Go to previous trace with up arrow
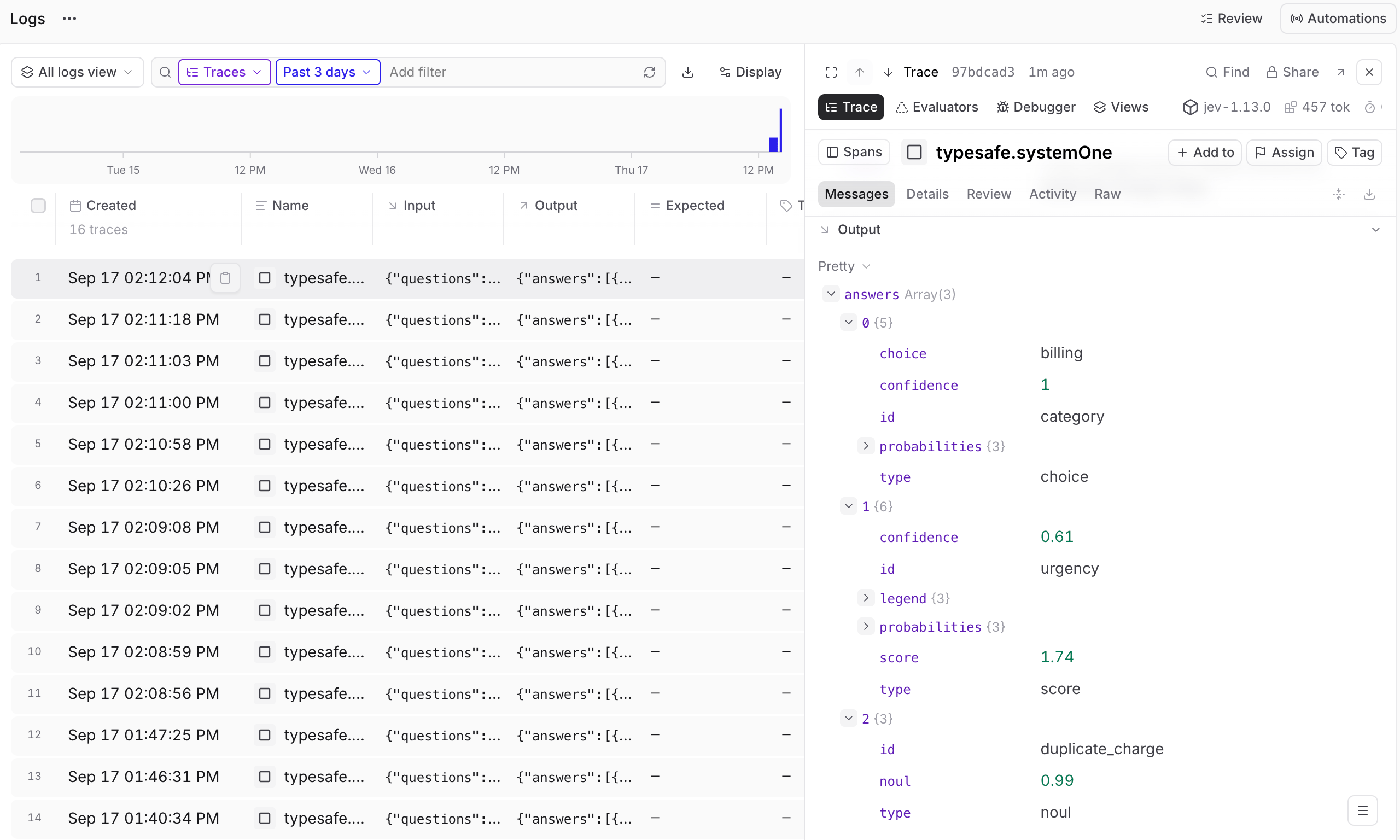The width and height of the screenshot is (1400, 840). click(x=860, y=72)
